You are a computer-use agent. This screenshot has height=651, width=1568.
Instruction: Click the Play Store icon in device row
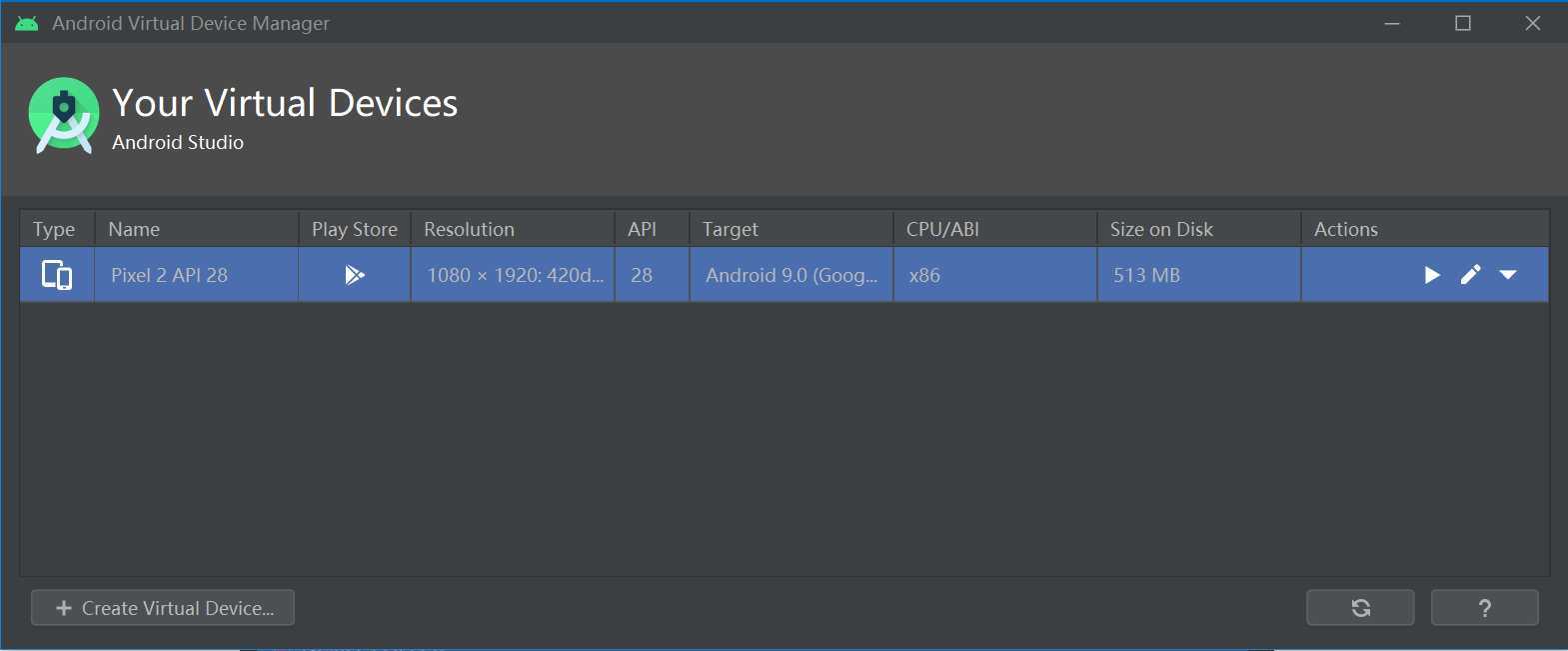click(x=354, y=275)
